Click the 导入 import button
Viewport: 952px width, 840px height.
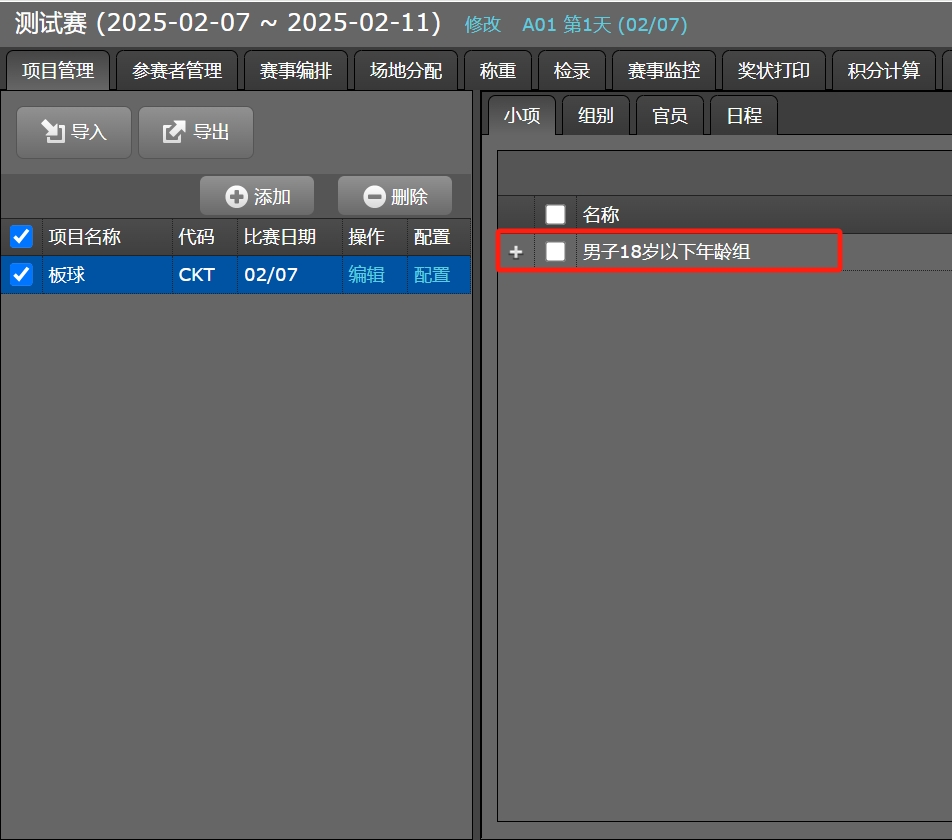(73, 132)
